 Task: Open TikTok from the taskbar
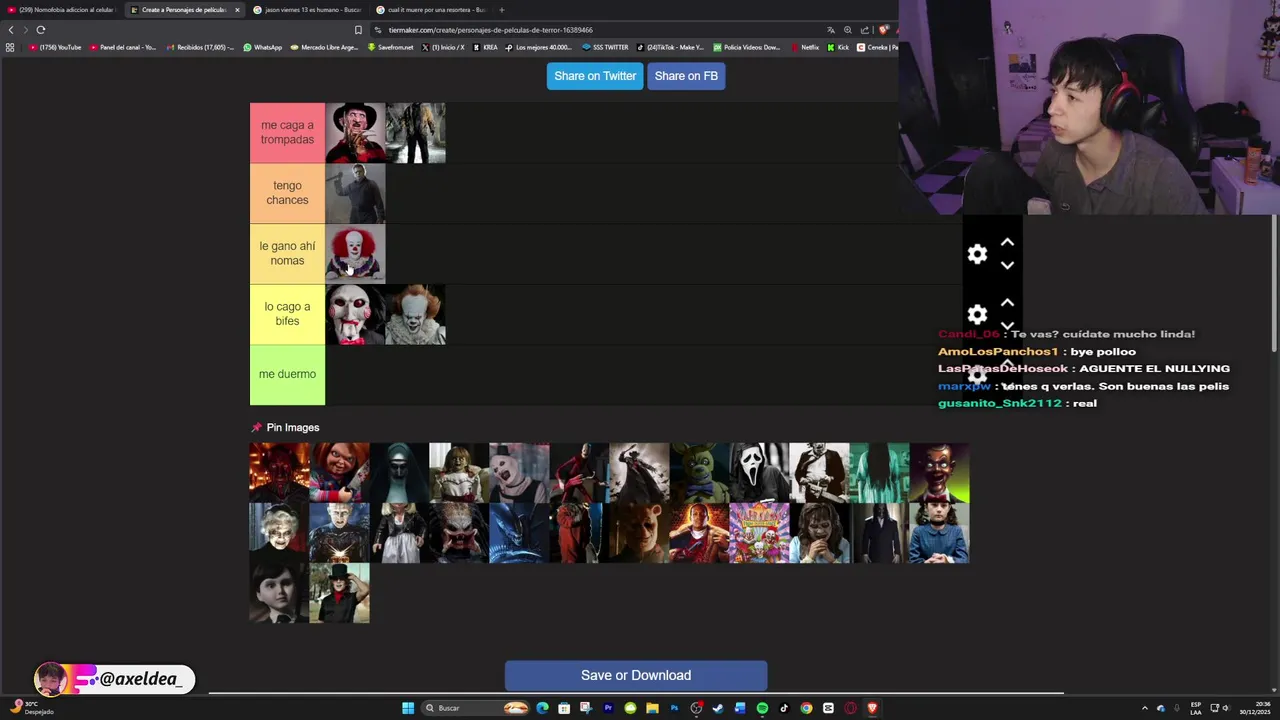tap(784, 708)
